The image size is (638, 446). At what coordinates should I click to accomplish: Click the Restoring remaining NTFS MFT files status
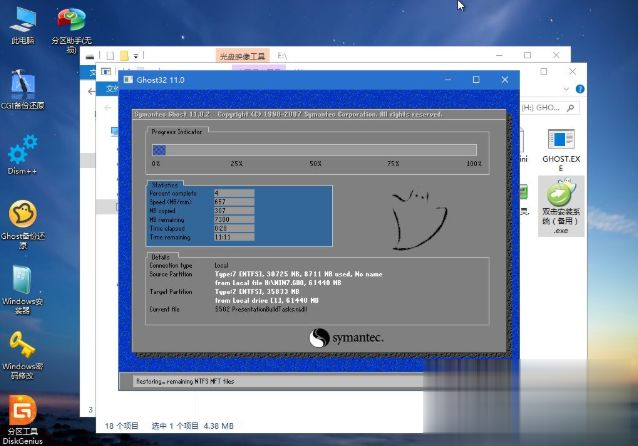[x=185, y=381]
